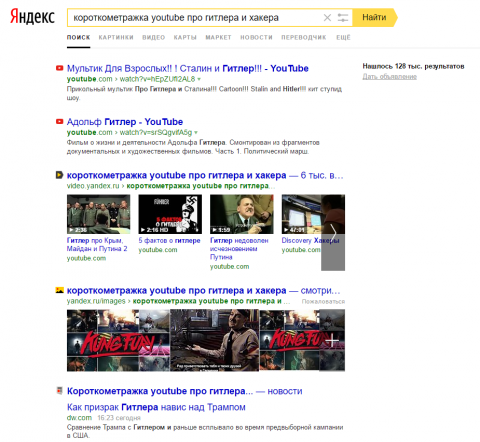Open Гитлер про Крым, Майдан и Путина 2 link
Screen dimensions: 480x442
(97, 245)
